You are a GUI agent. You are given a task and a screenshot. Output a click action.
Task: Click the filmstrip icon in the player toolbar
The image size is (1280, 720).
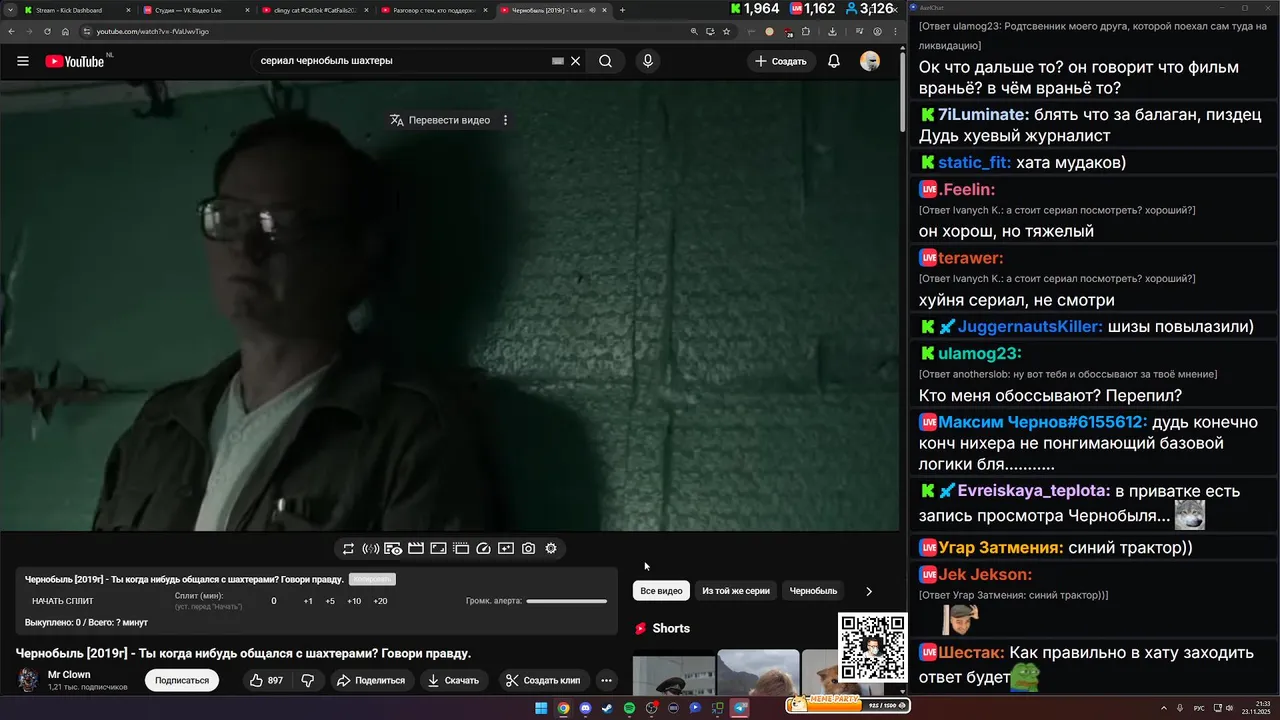coord(461,548)
